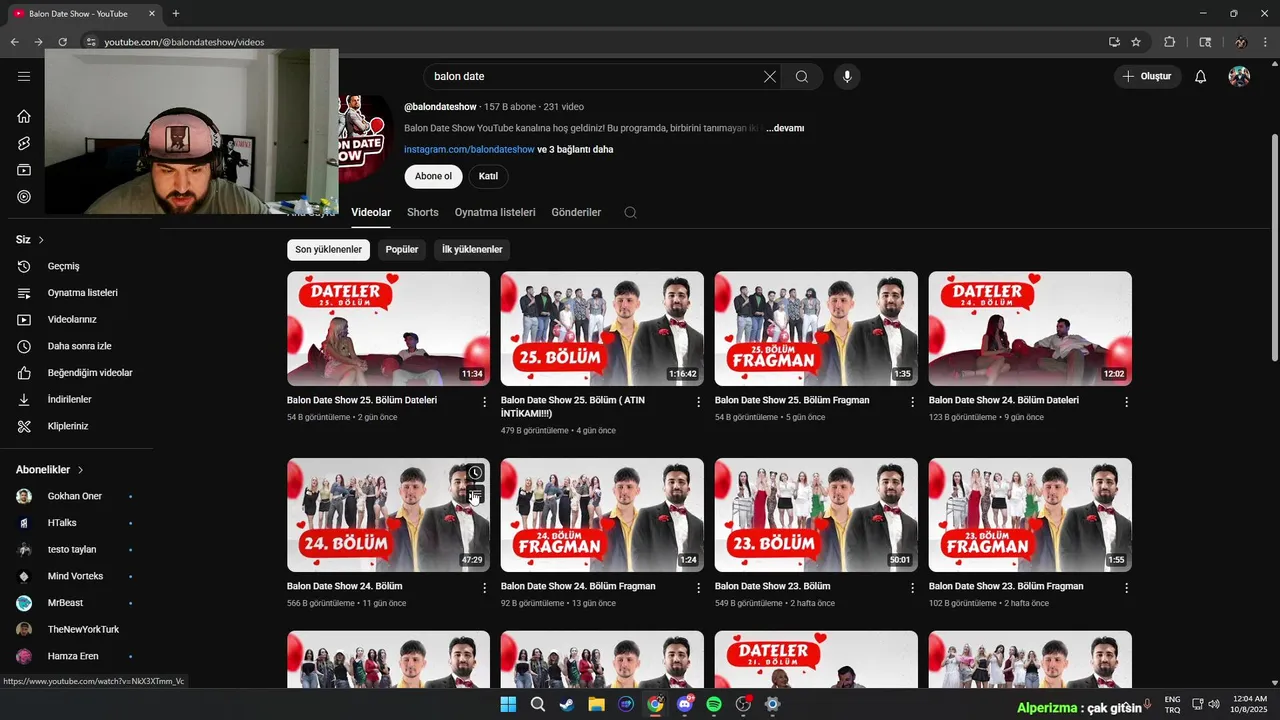Filter videos by İlk yüklenenler chip
1280x720 pixels.
pyautogui.click(x=472, y=249)
